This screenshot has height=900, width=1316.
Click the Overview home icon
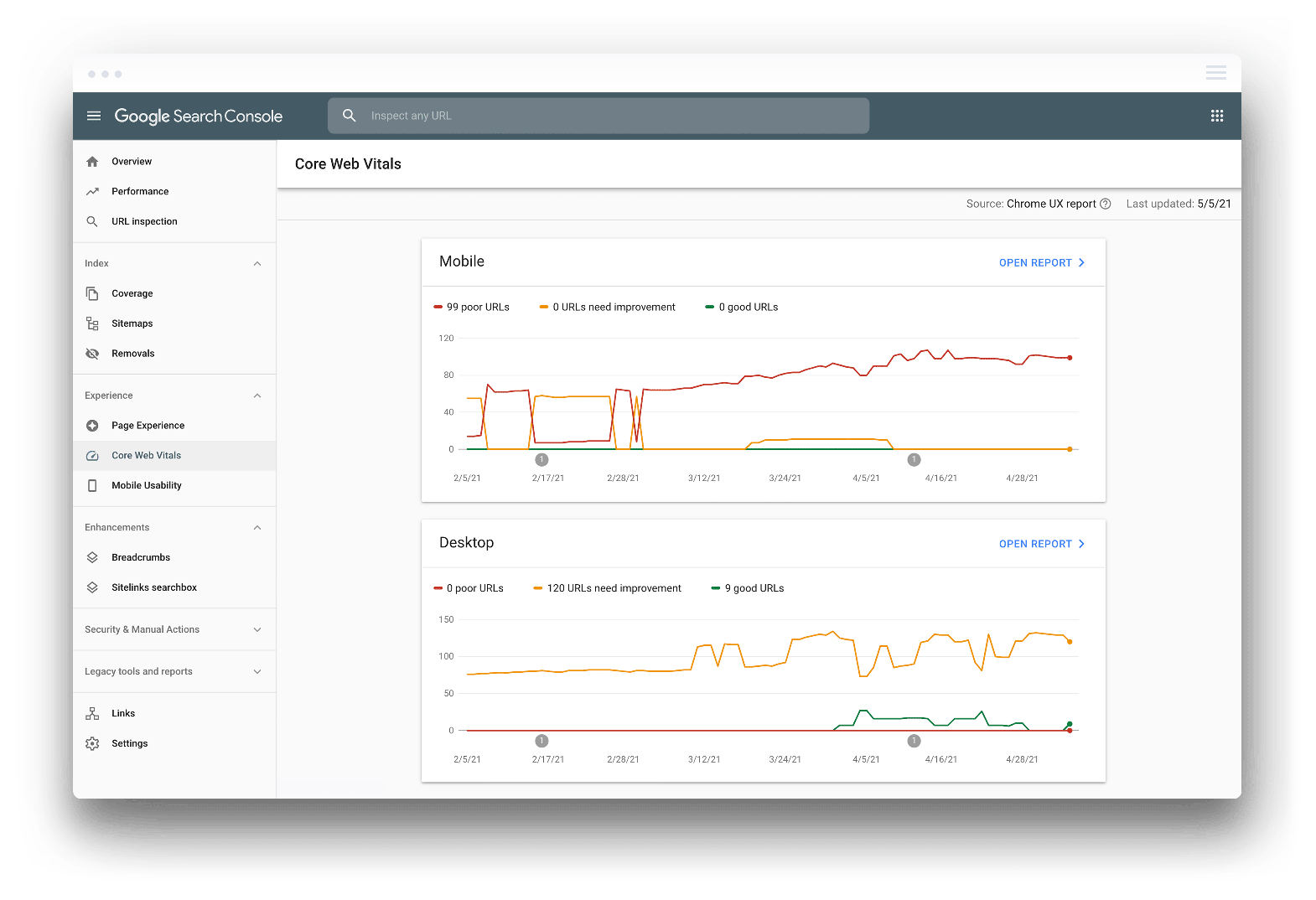coord(92,162)
